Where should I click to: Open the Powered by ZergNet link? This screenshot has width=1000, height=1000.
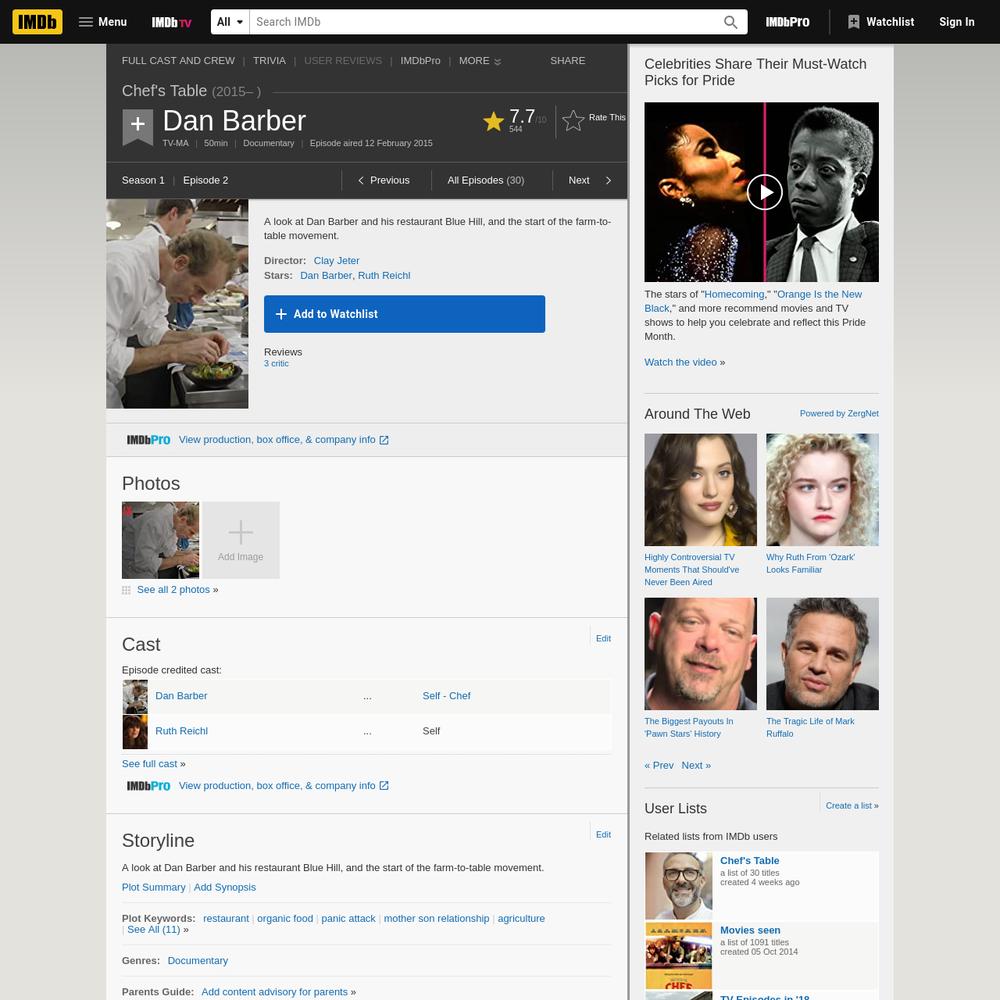tap(839, 413)
